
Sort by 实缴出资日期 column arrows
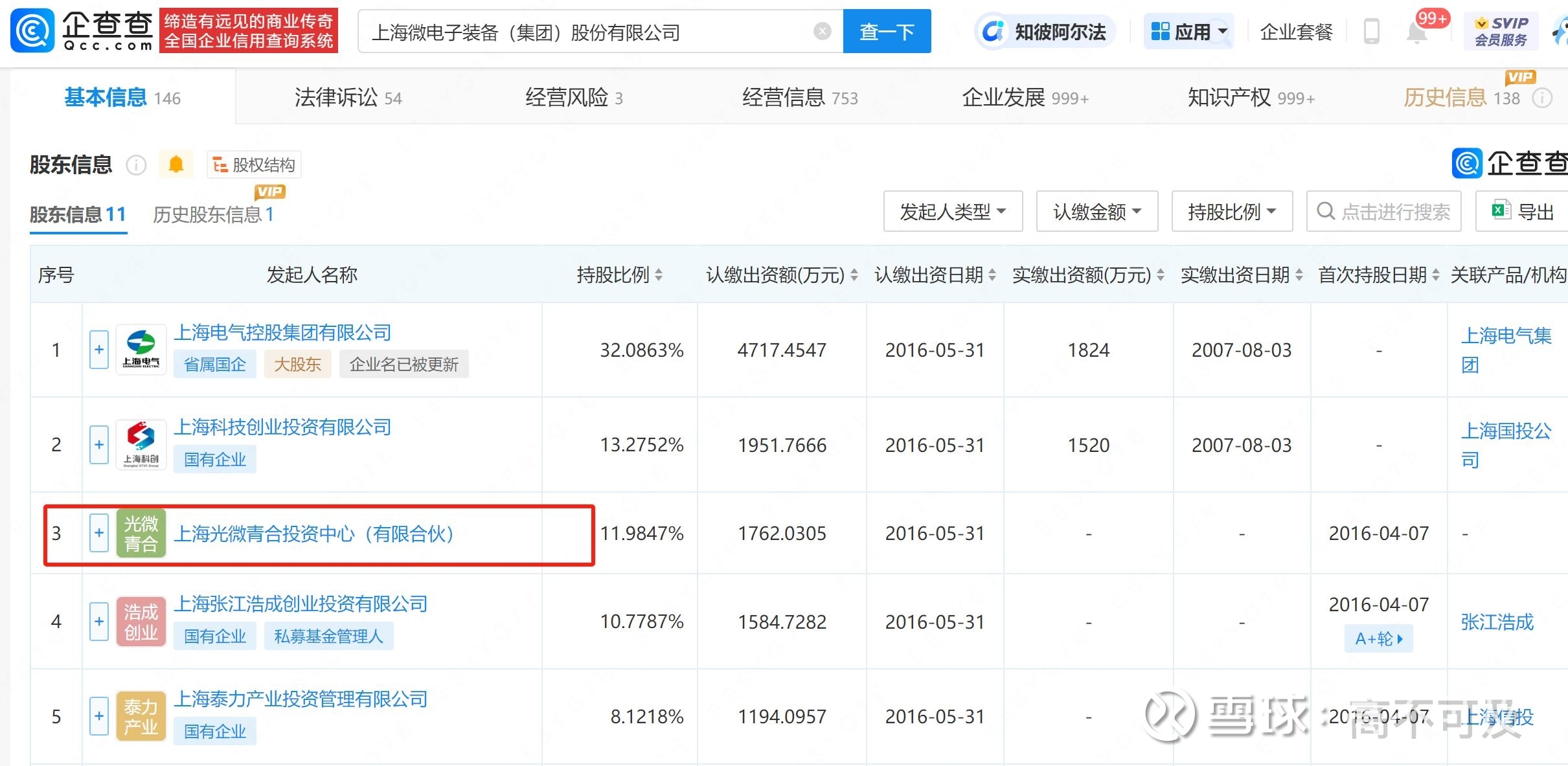[x=1299, y=275]
